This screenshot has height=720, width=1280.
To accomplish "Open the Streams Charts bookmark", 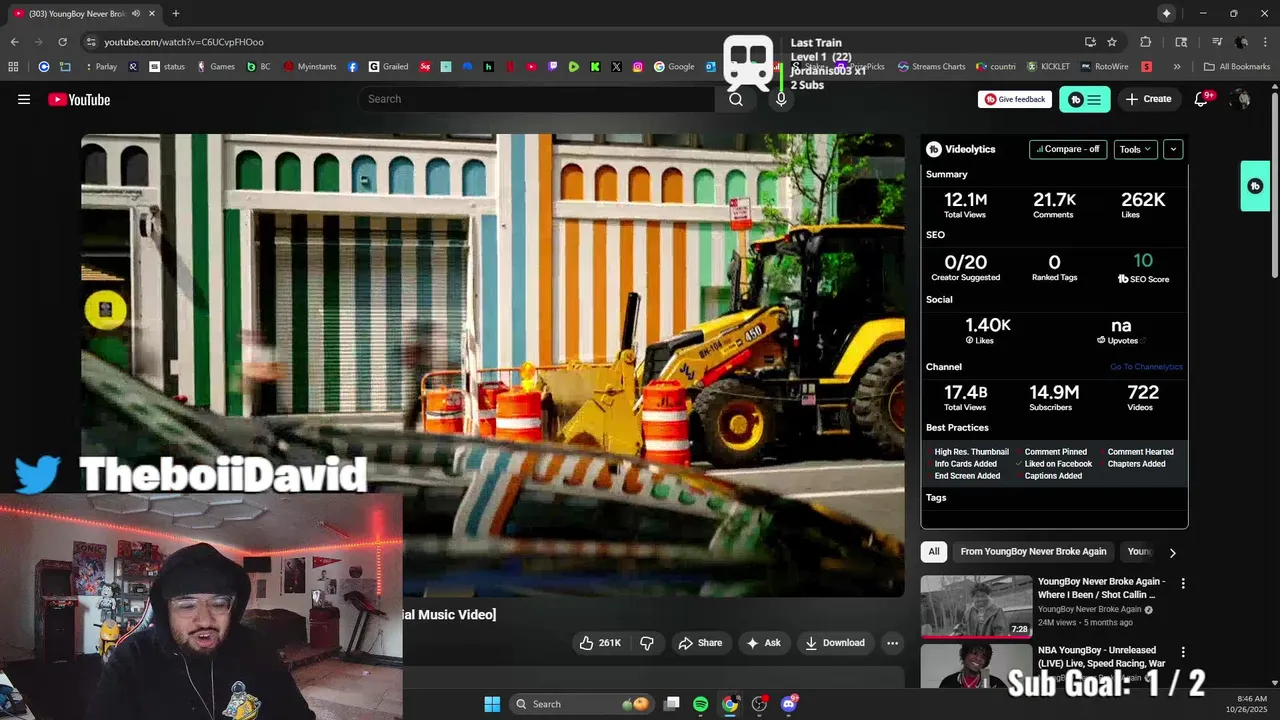I will point(931,67).
